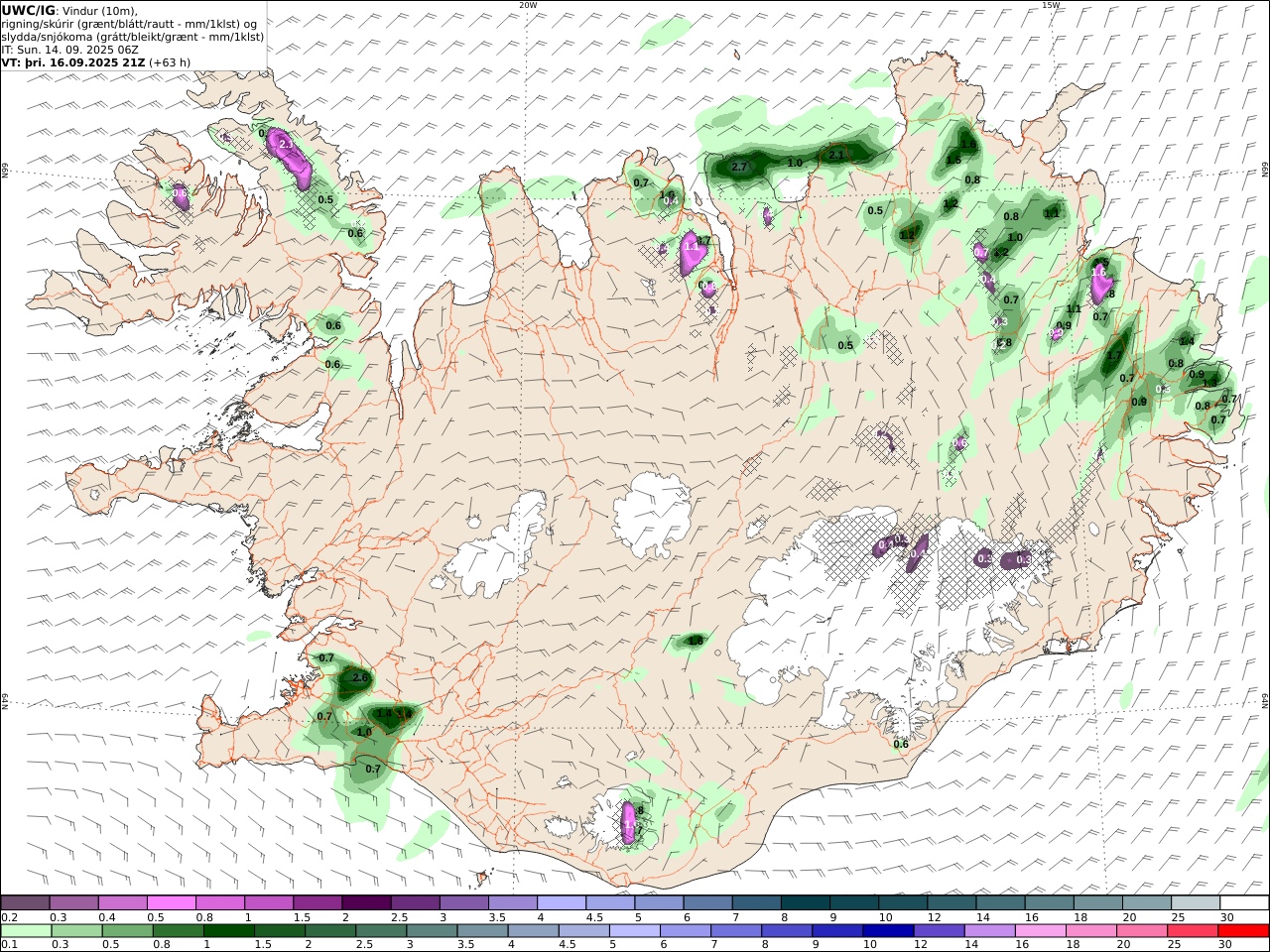Click the deep blue lower-row swatch labeled 10
The height and width of the screenshot is (952, 1270).
click(888, 930)
